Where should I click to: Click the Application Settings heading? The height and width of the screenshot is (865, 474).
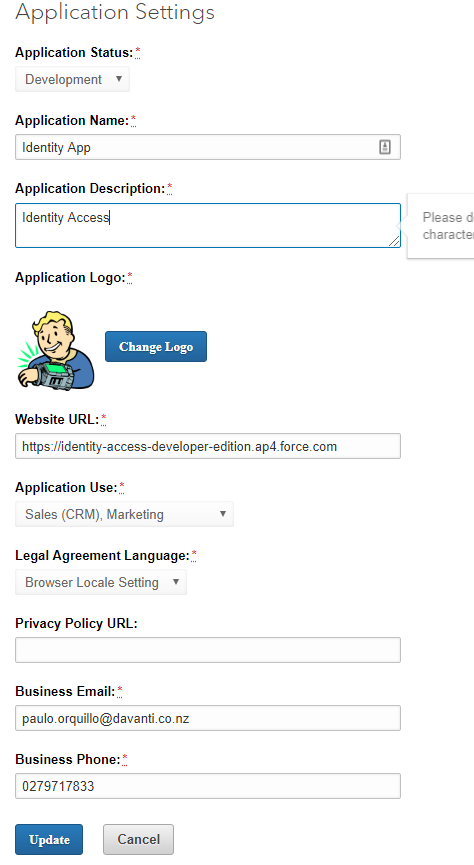[115, 12]
